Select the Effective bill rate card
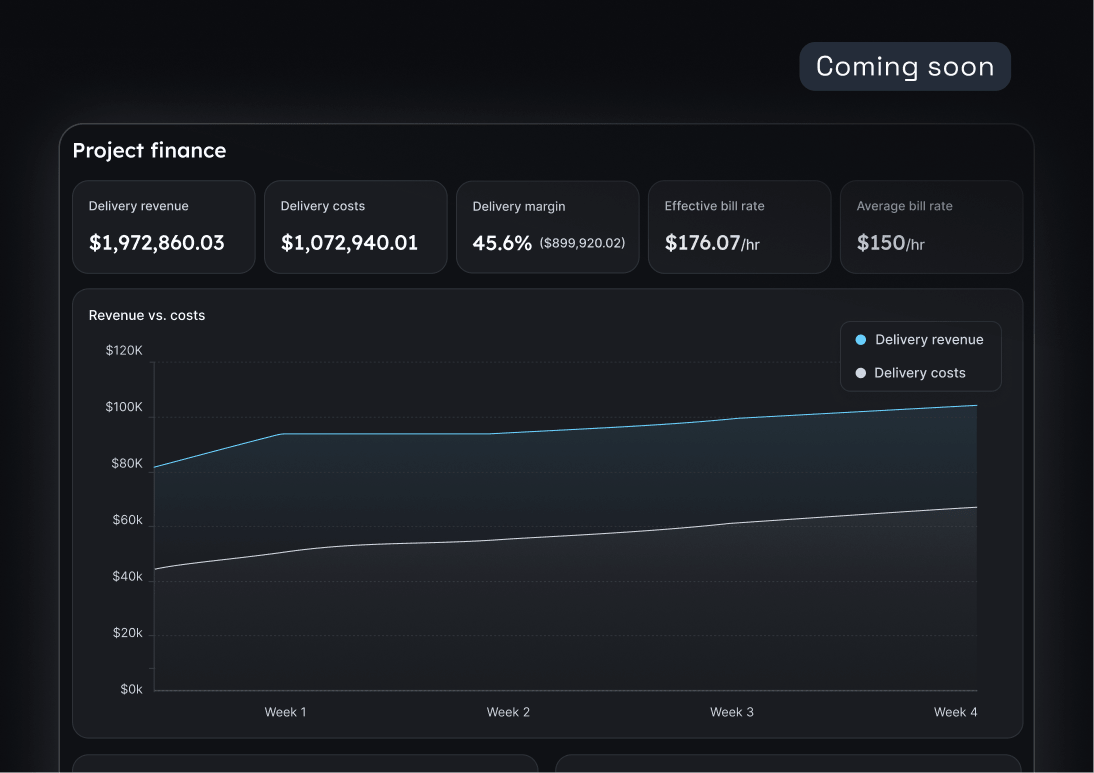The height and width of the screenshot is (773, 1094). [x=739, y=226]
